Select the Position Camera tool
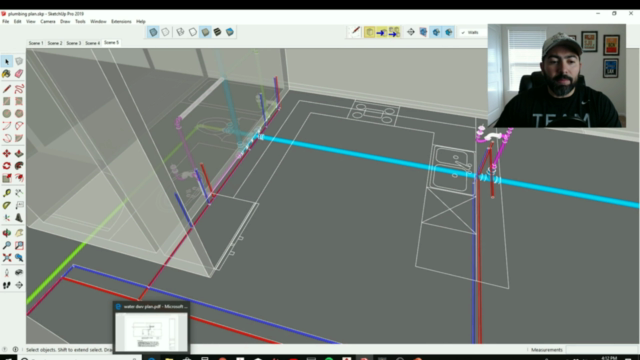The height and width of the screenshot is (360, 640). [x=7, y=273]
